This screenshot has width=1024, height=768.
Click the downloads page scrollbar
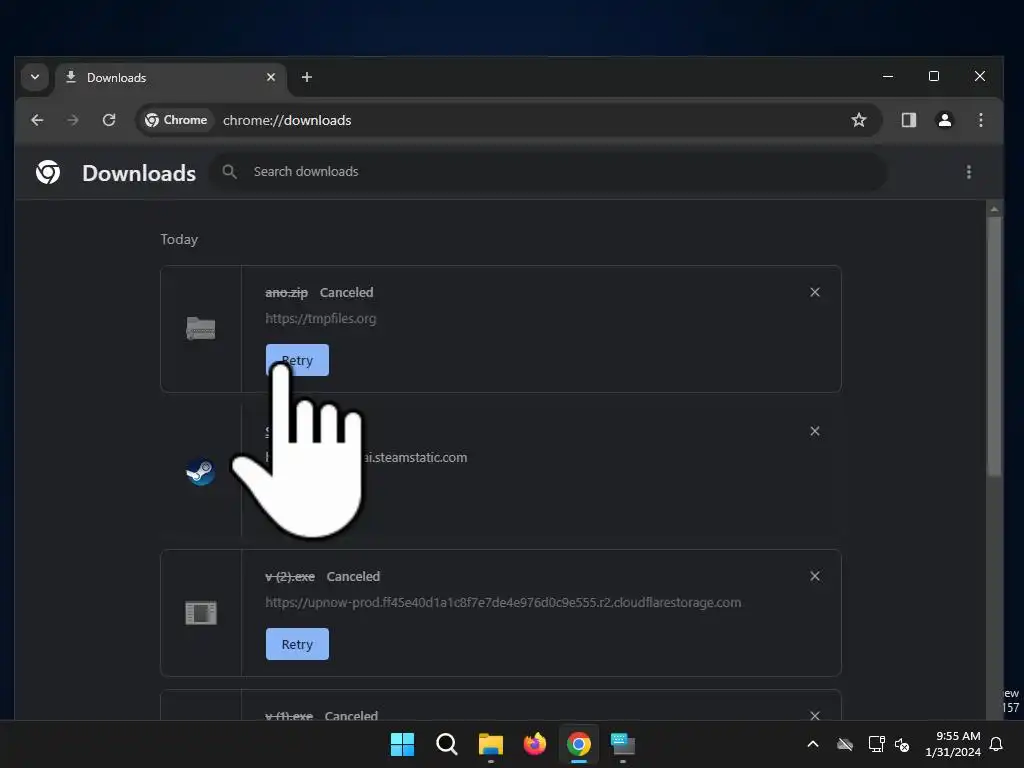coord(994,347)
